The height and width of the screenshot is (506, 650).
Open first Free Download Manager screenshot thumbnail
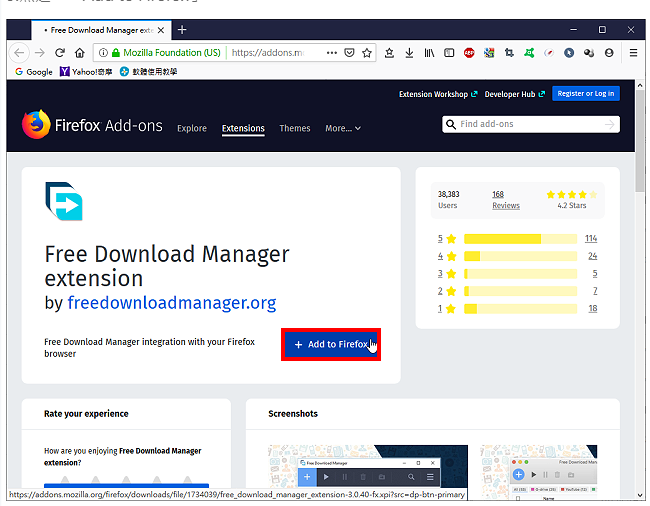click(368, 466)
